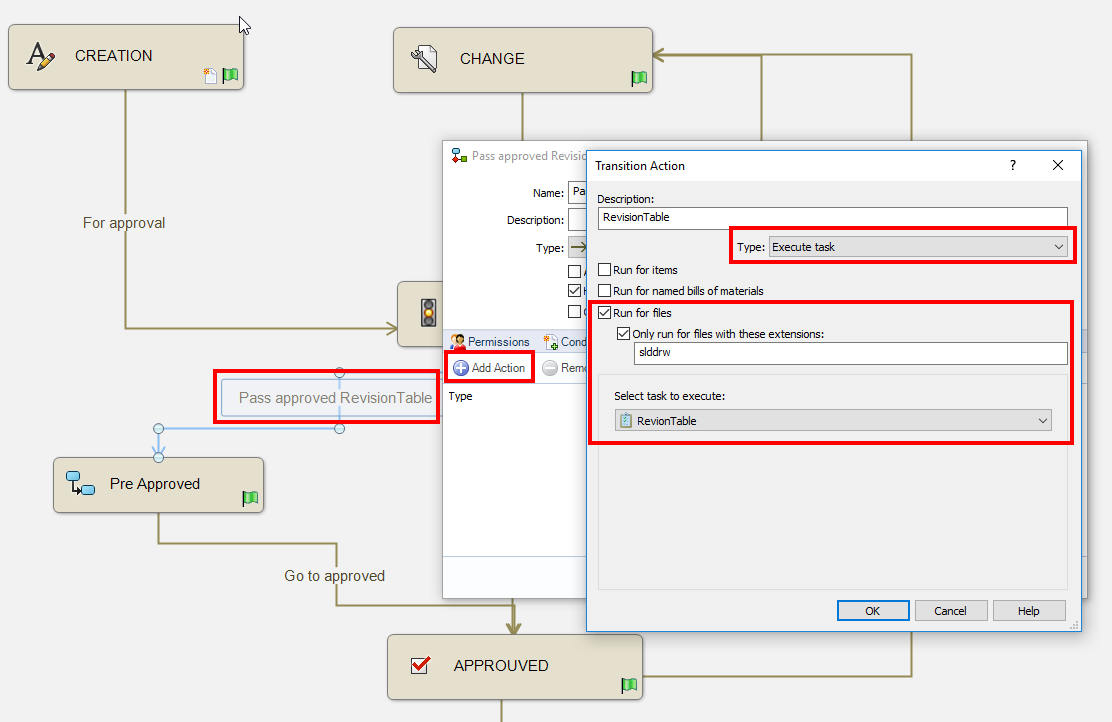Click green flag on CREATION state
Screen dimensions: 1112x722
[230, 76]
